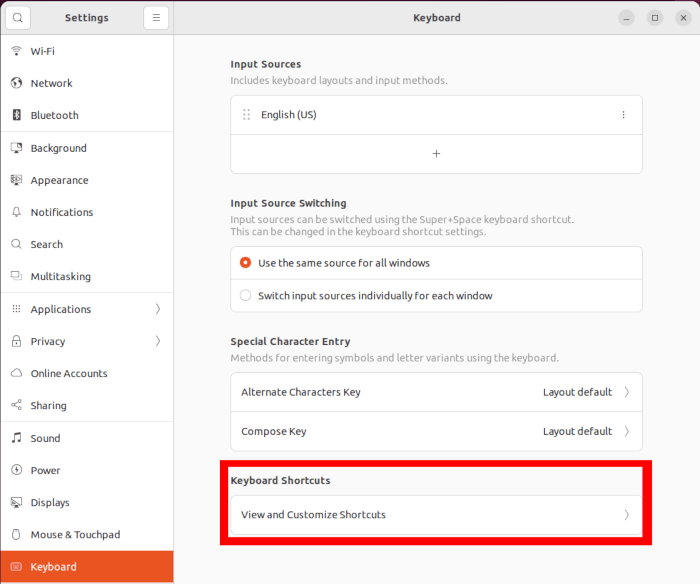This screenshot has width=700, height=584.
Task: Switch to Bluetooth settings
Action: pyautogui.click(x=87, y=115)
